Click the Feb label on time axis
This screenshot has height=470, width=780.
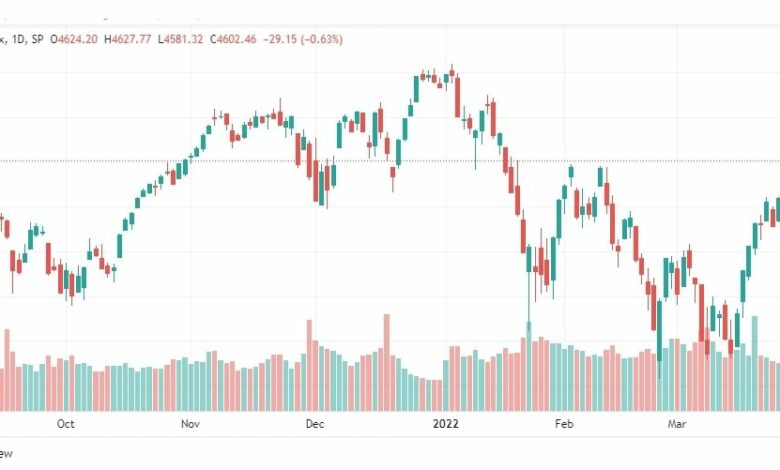[x=564, y=424]
